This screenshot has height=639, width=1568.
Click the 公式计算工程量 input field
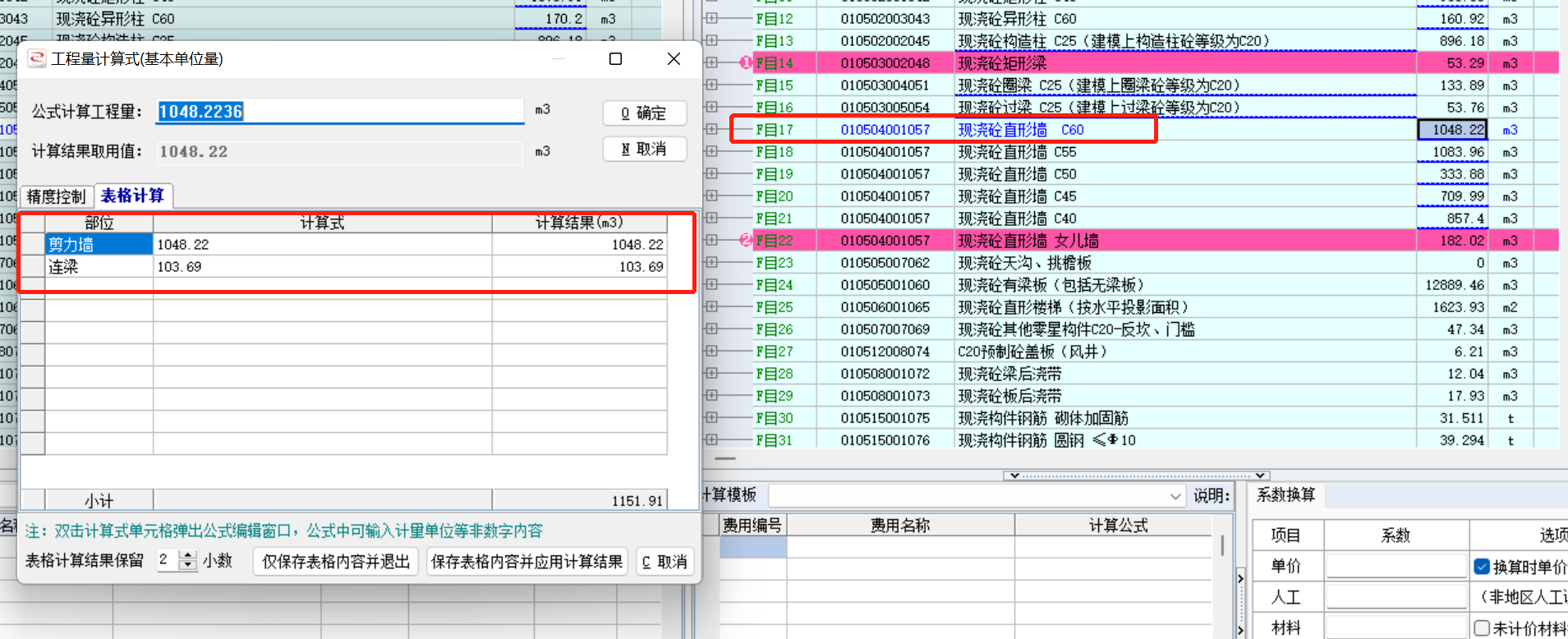(340, 111)
